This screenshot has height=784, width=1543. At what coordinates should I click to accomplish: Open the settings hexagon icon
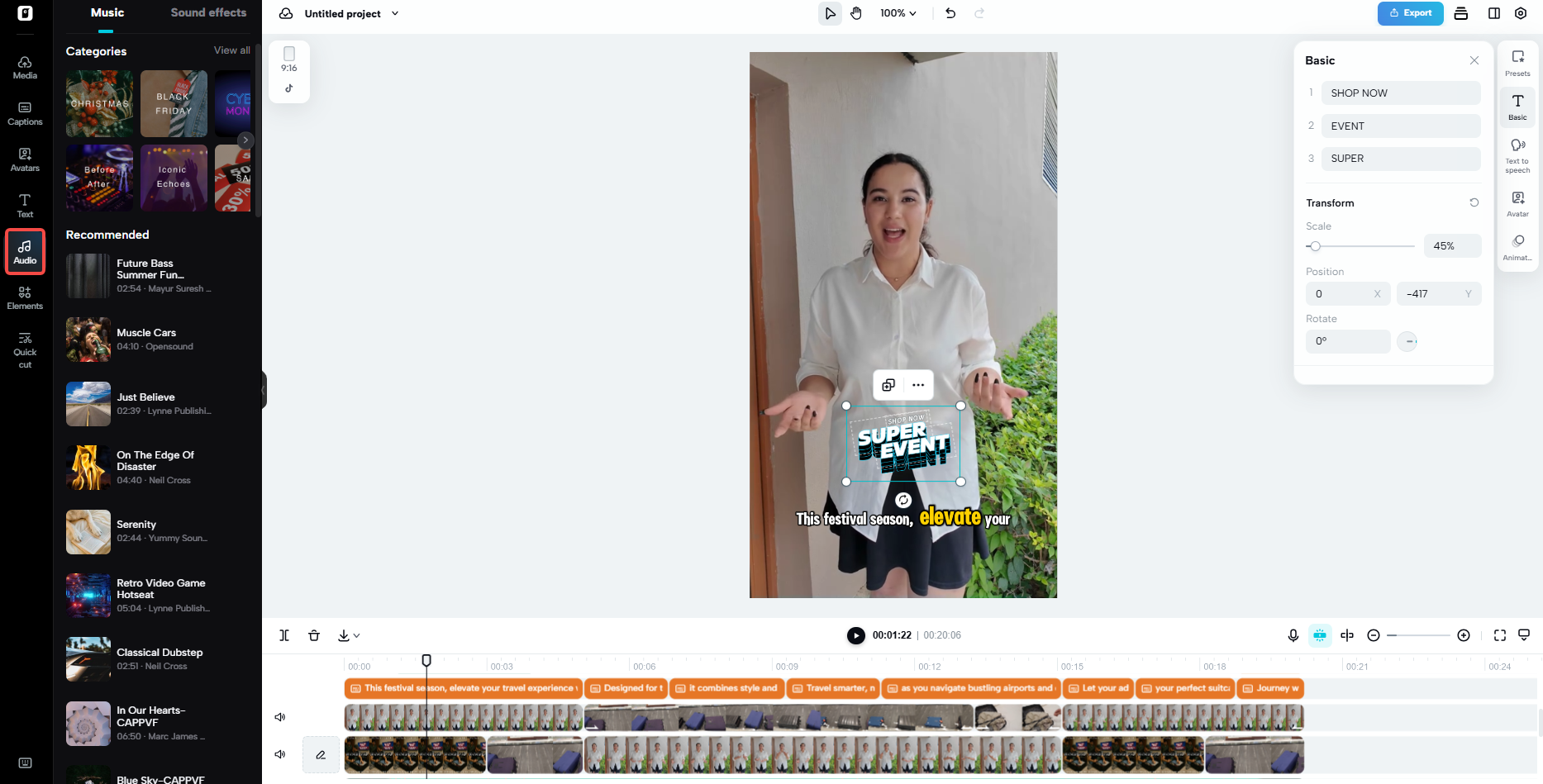coord(1521,13)
